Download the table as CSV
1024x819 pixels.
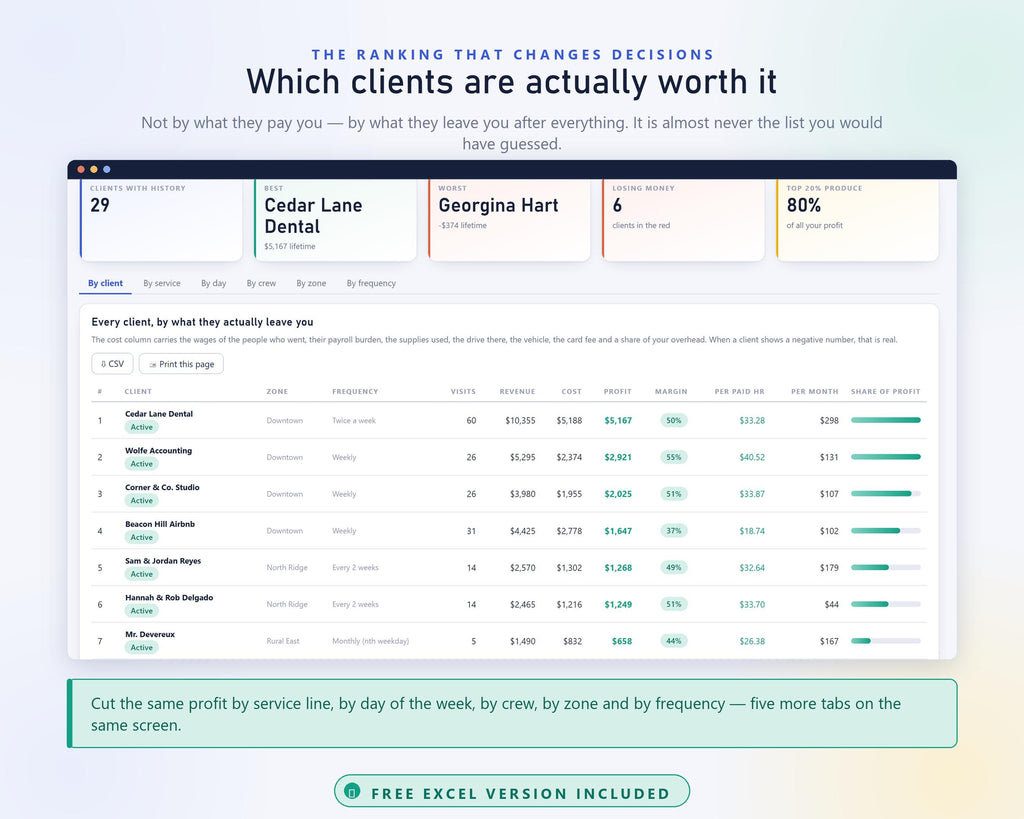(112, 364)
